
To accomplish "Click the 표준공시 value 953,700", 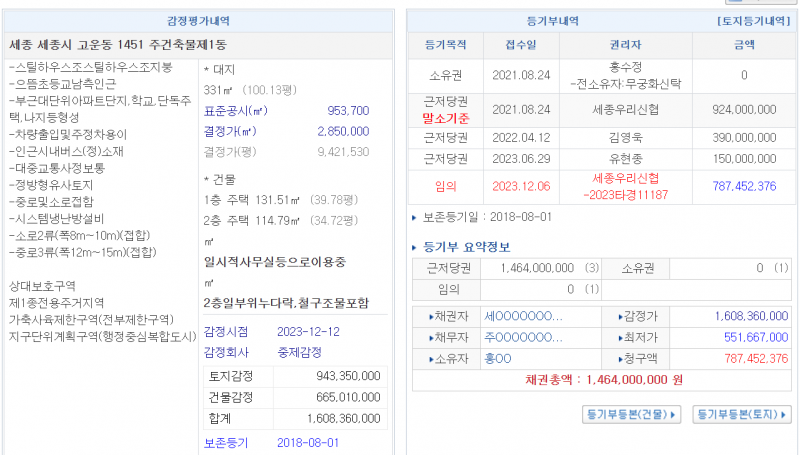I will point(348,111).
